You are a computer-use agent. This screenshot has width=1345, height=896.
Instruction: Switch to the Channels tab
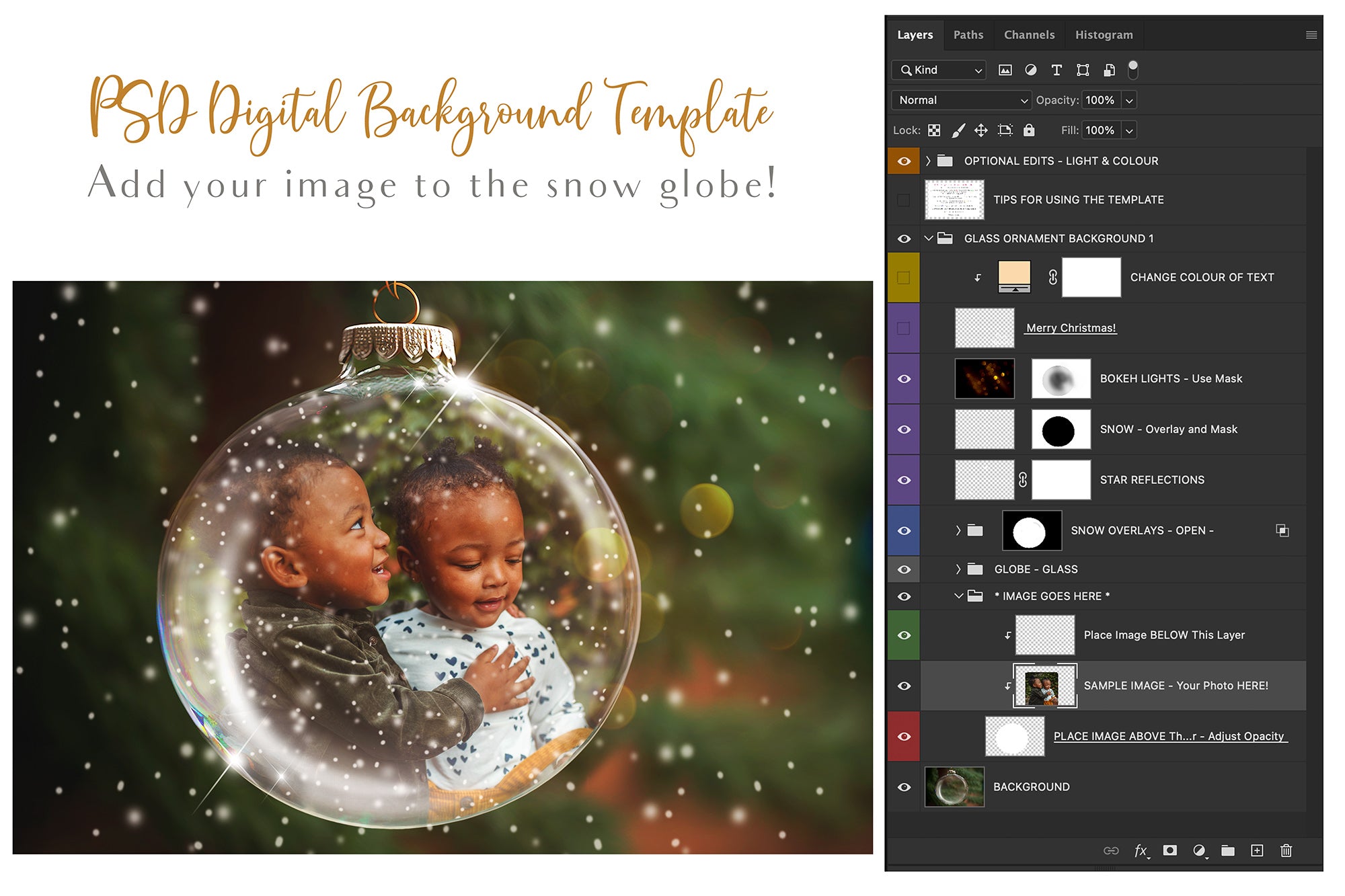pyautogui.click(x=1029, y=34)
